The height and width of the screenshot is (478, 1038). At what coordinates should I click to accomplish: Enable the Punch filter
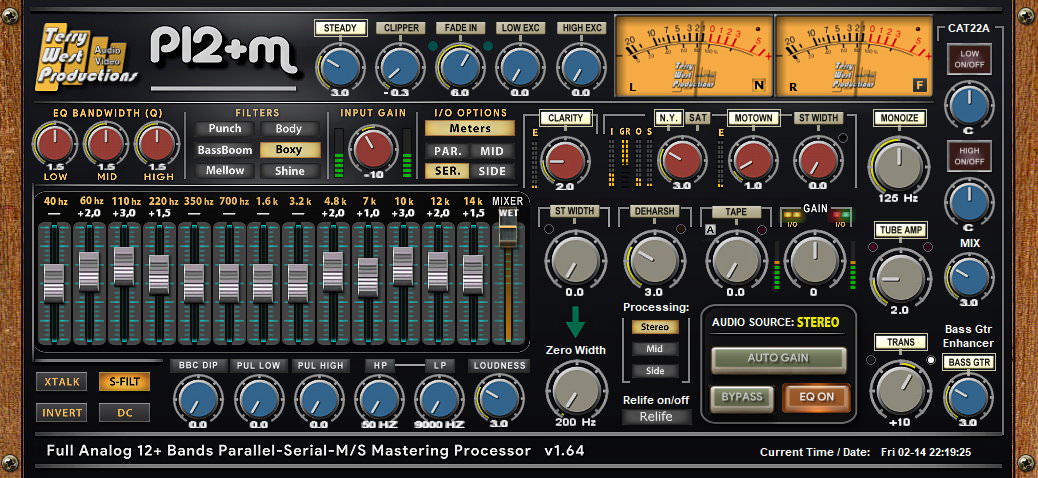tap(225, 128)
